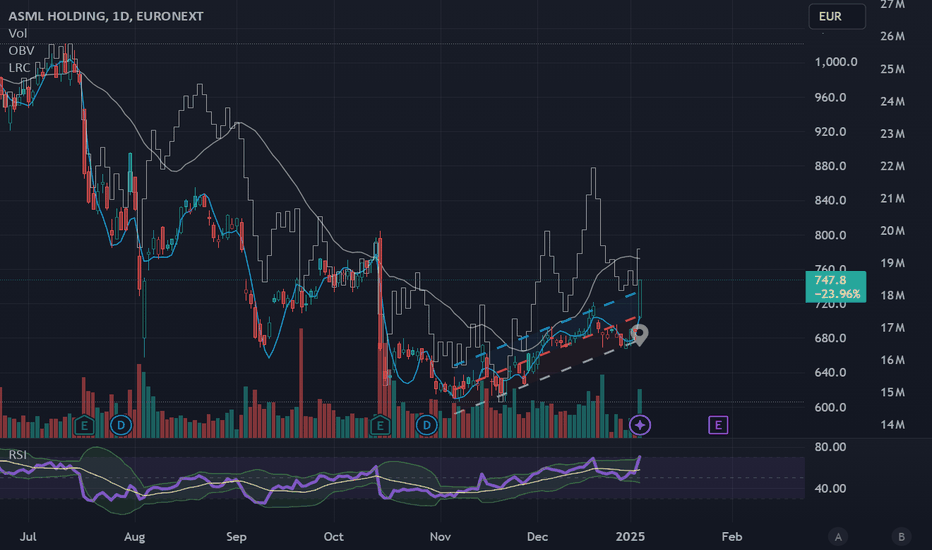Click the 22M volume axis label
Image resolution: width=932 pixels, height=550 pixels.
click(892, 166)
